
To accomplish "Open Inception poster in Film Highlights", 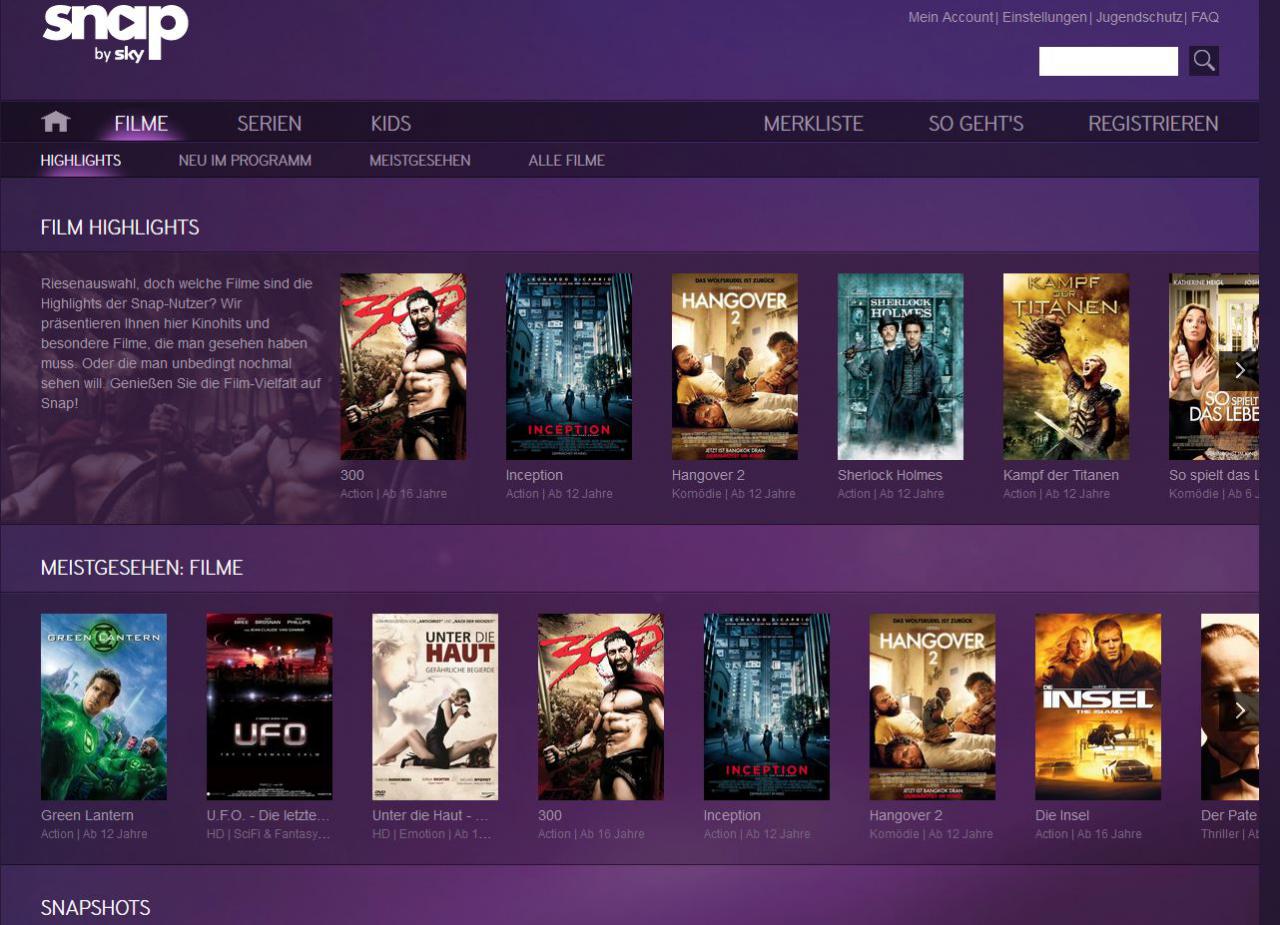I will pos(569,366).
